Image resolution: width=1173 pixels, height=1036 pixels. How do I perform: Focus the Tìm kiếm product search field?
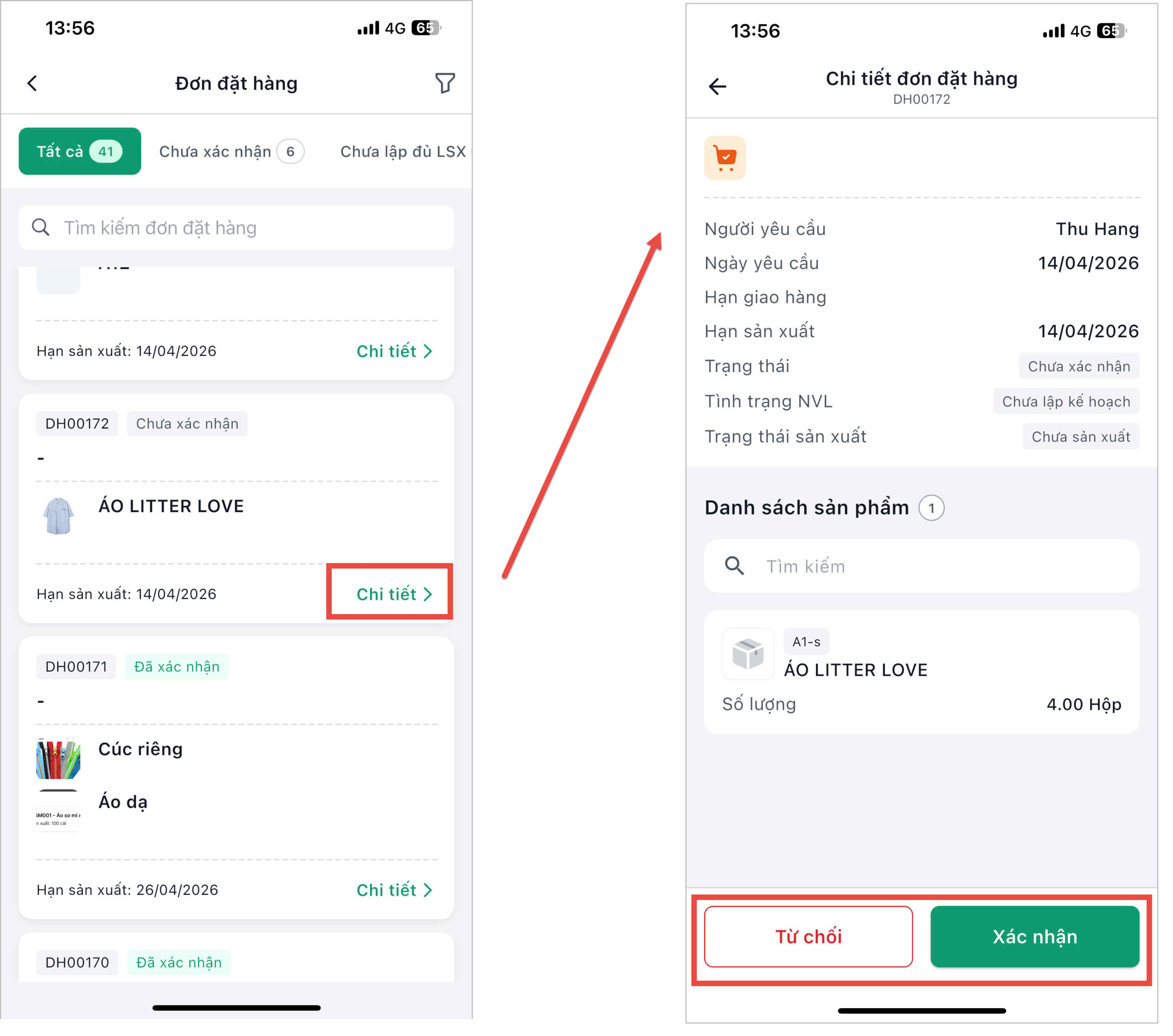click(941, 566)
